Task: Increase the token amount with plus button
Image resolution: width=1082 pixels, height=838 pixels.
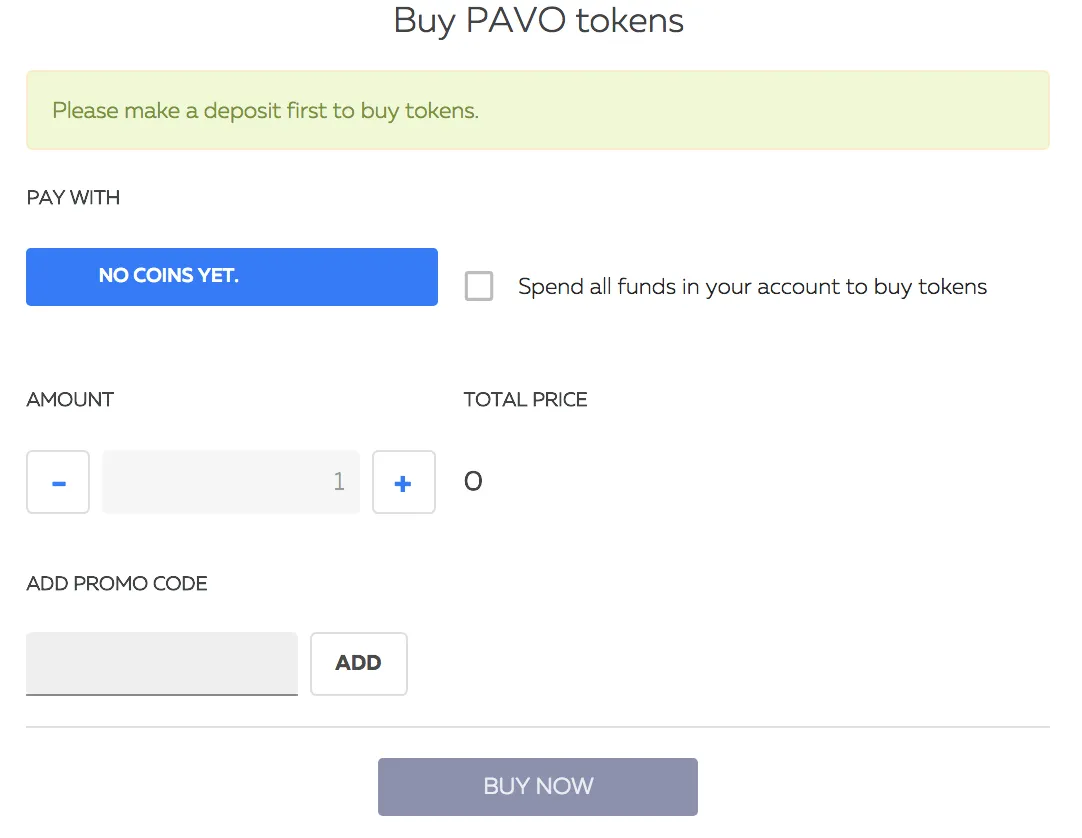Action: pos(404,482)
